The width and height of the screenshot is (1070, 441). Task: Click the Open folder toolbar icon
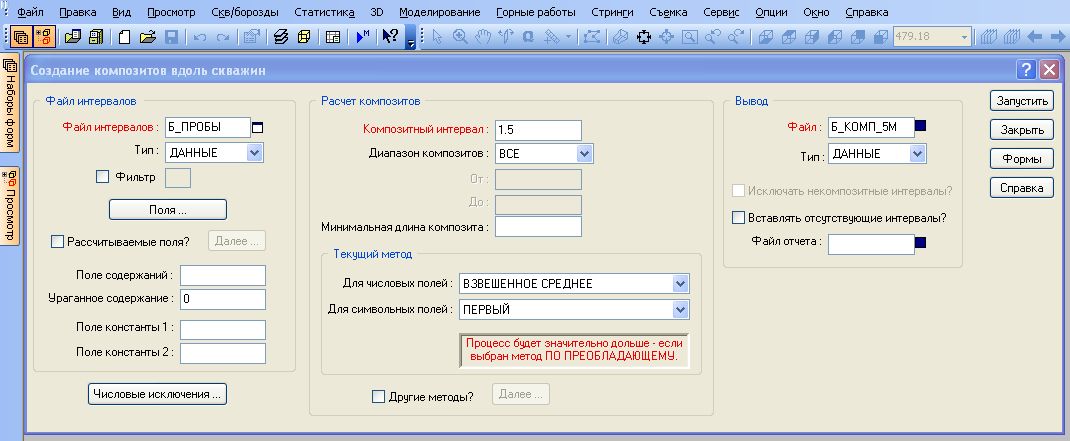click(148, 37)
